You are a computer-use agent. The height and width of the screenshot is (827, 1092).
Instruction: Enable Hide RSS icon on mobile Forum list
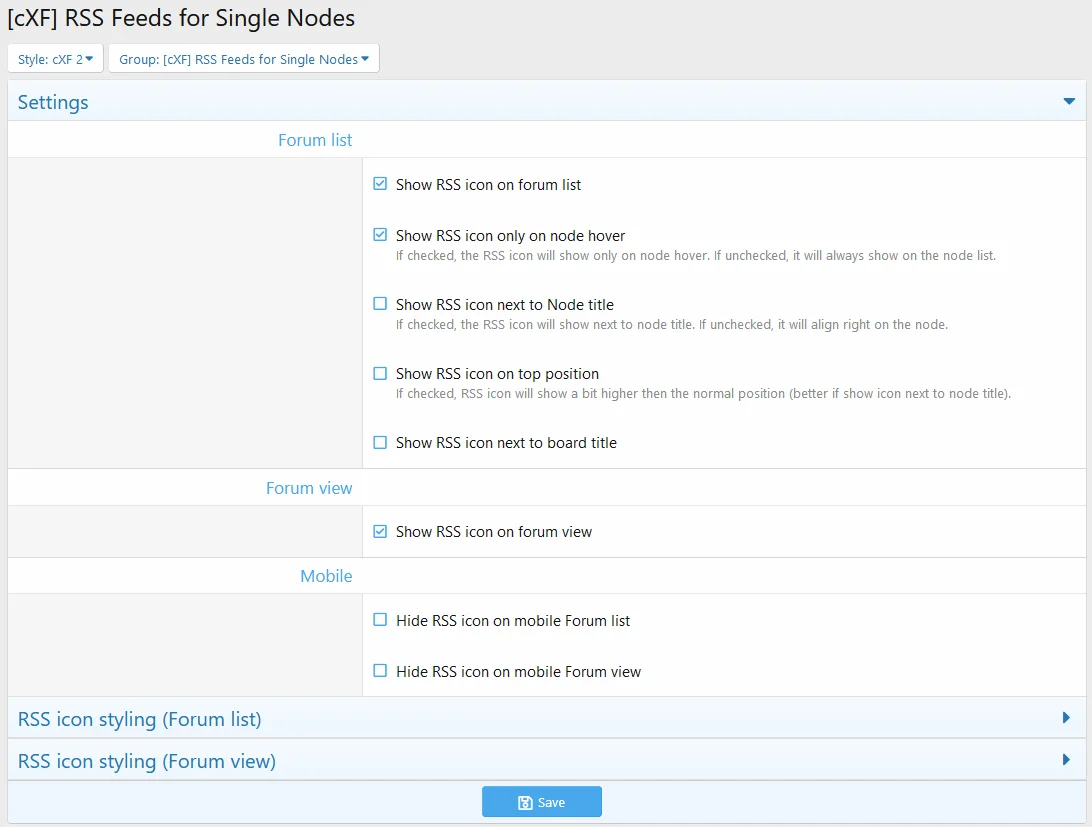[380, 620]
